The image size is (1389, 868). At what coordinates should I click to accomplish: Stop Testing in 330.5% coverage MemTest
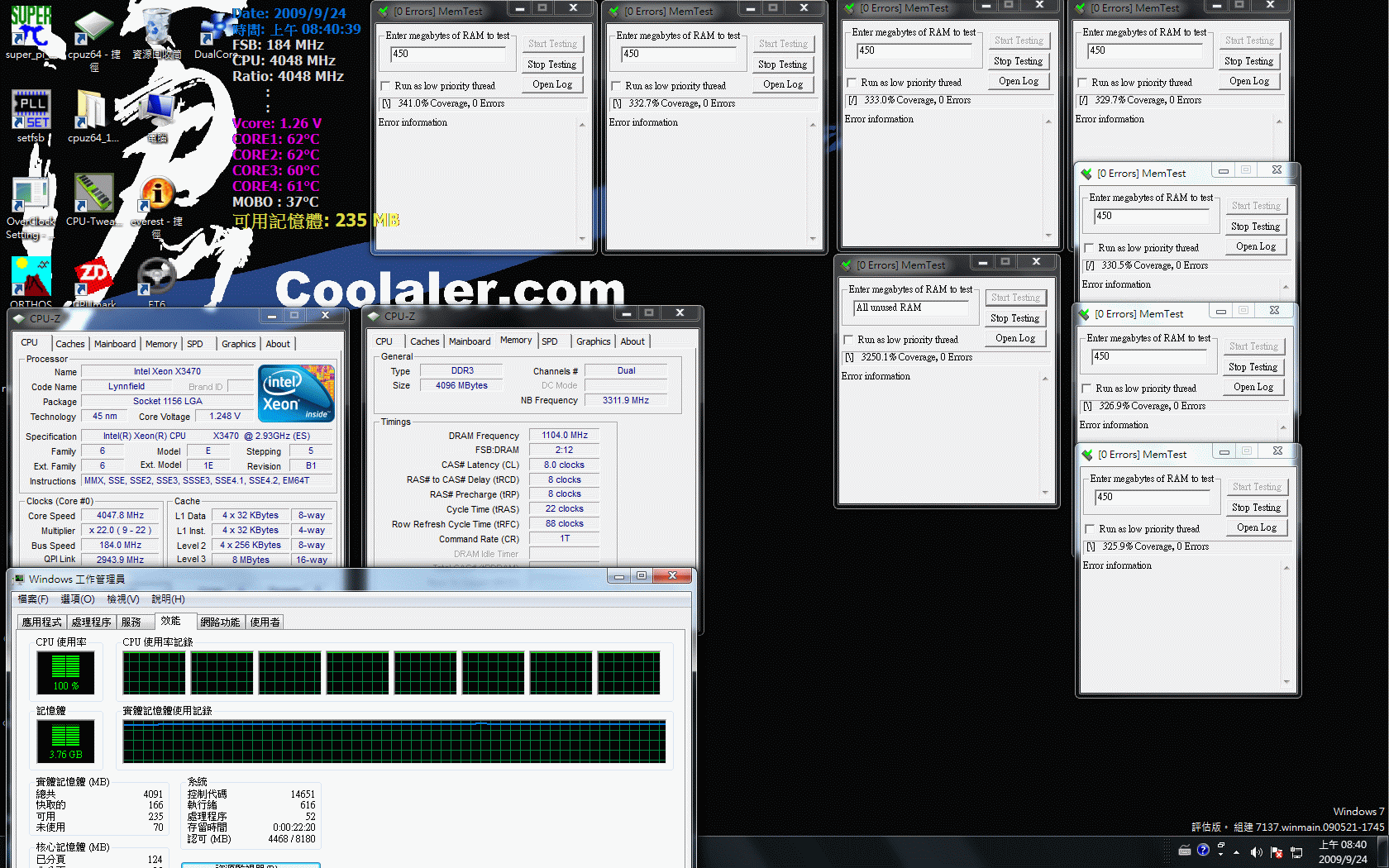click(x=1255, y=227)
